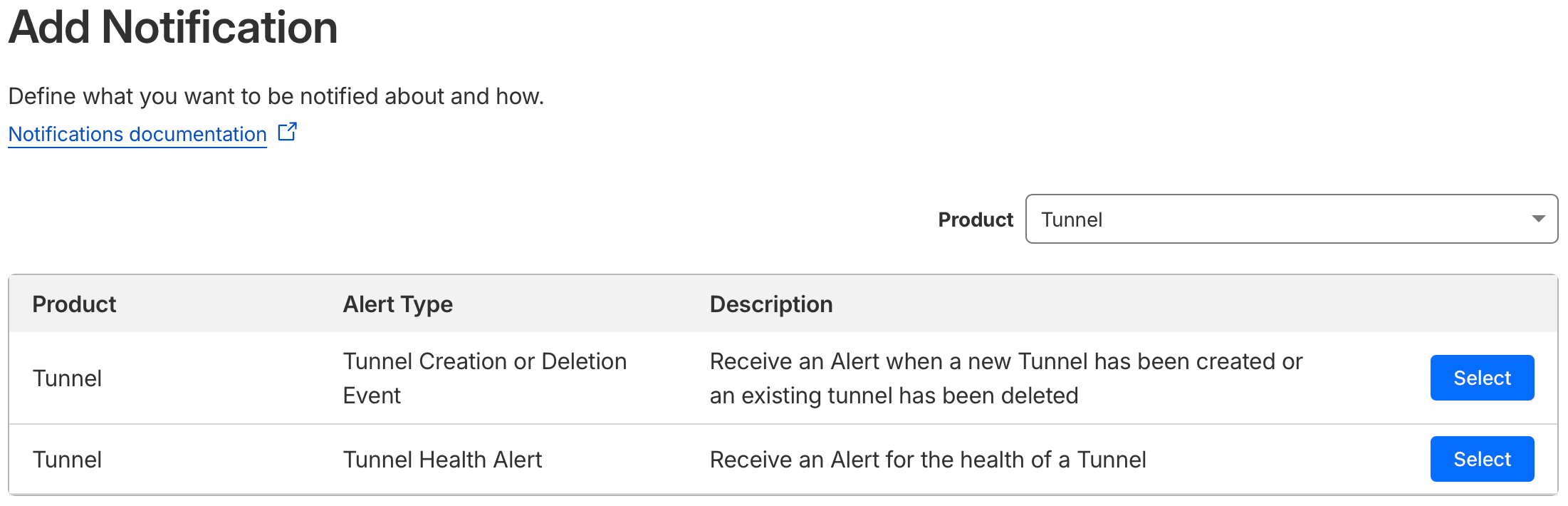
Task: Click the Tunnel Health Alert type text
Action: (x=442, y=460)
